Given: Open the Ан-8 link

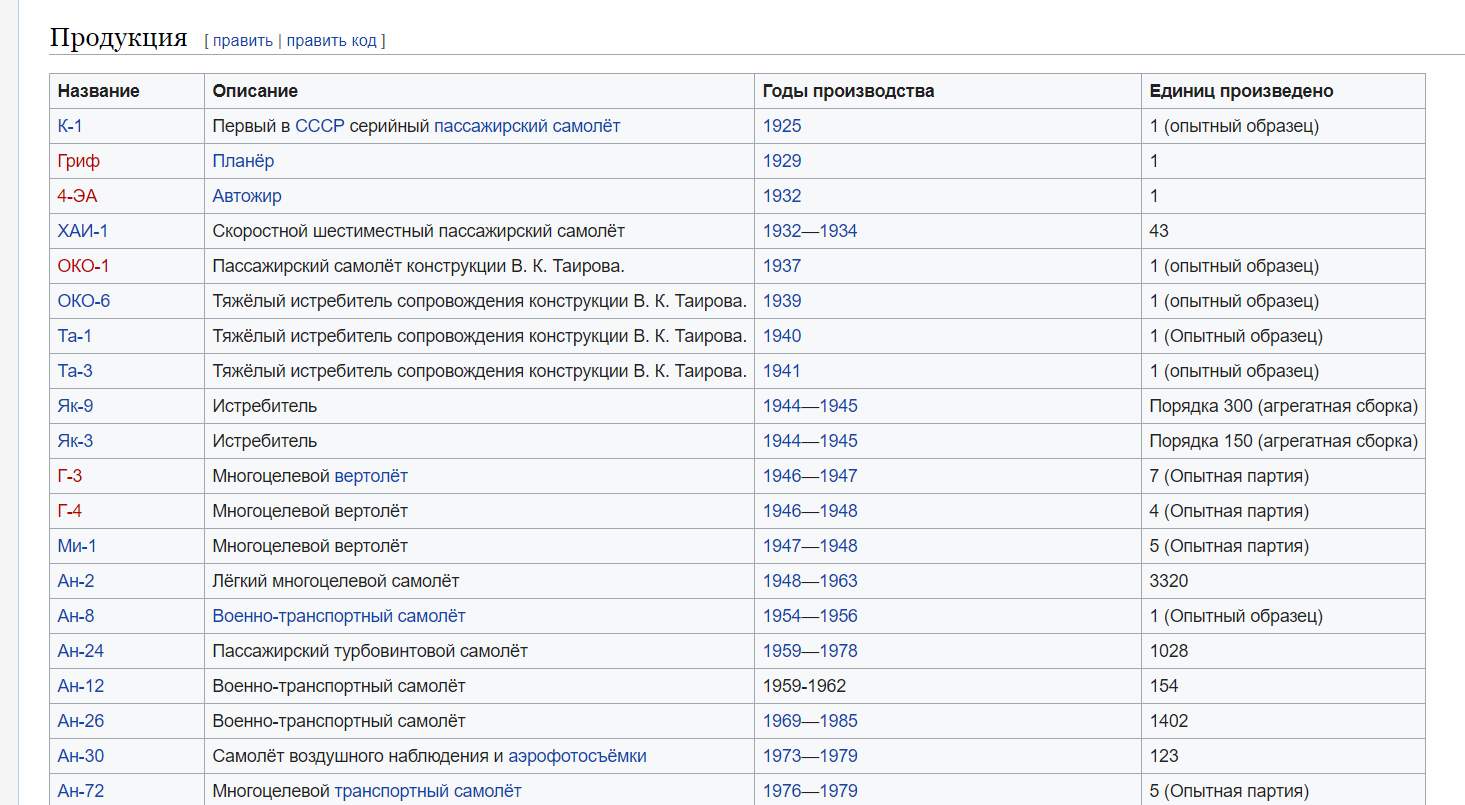Looking at the screenshot, I should point(76,616).
